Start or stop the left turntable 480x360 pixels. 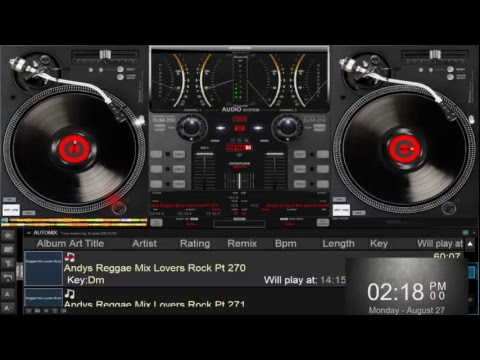click(x=11, y=210)
